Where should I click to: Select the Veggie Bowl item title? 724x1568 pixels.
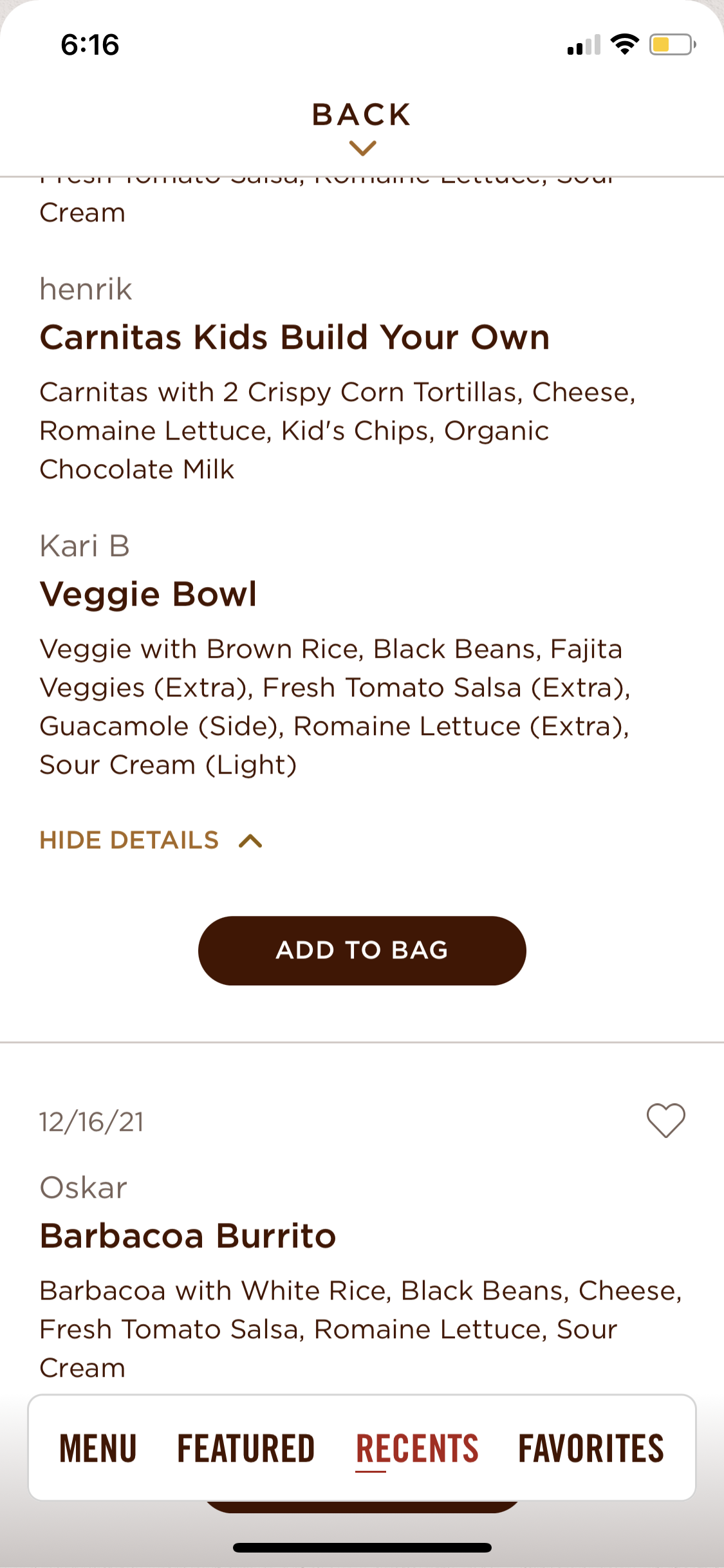tap(149, 593)
